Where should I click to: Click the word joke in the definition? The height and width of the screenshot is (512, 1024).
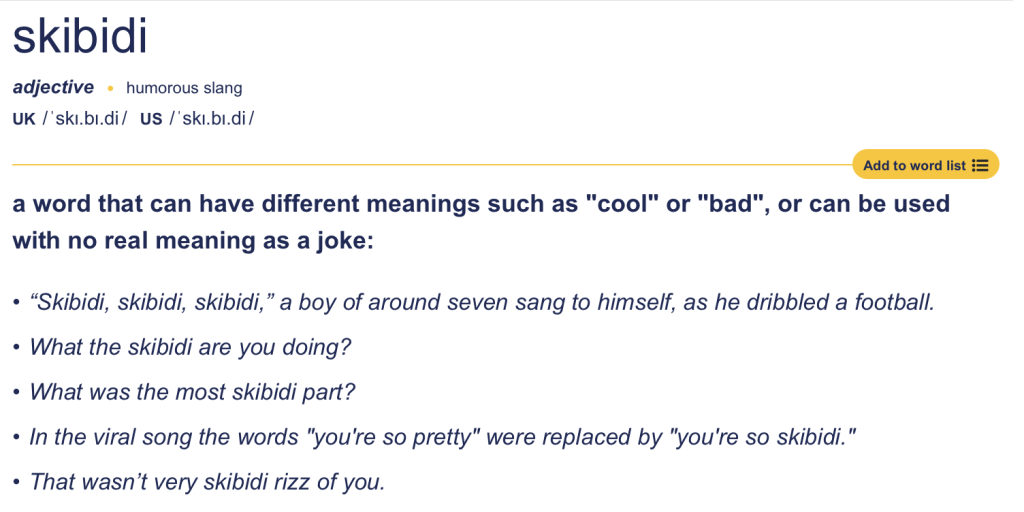337,241
